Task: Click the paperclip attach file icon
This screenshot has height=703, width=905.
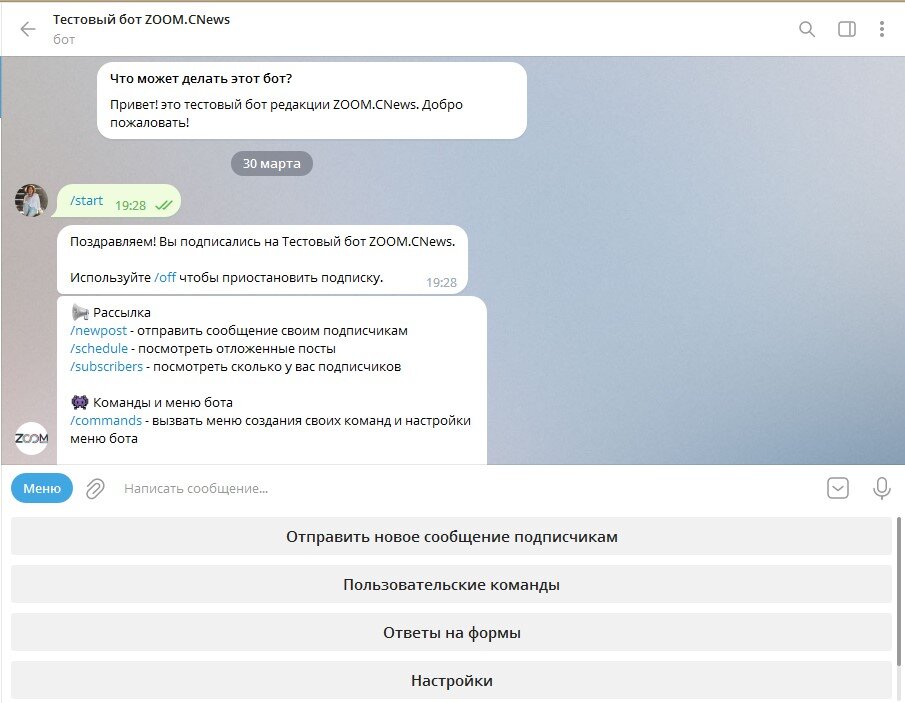Action: 95,488
